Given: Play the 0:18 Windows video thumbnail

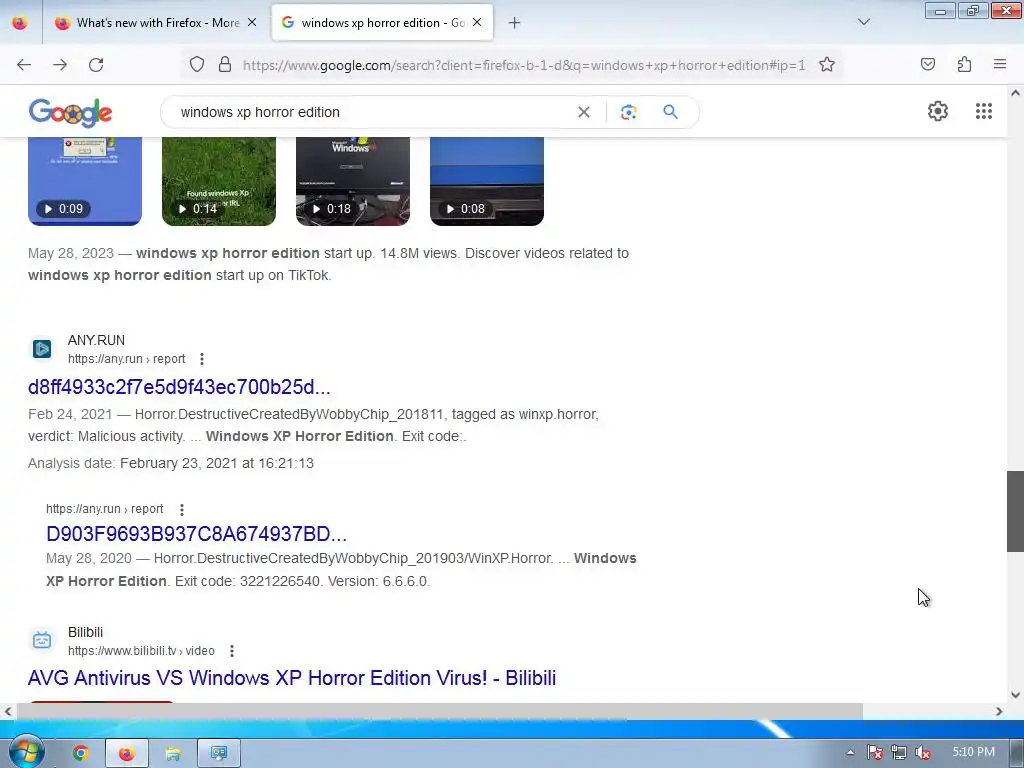Looking at the screenshot, I should 353,182.
